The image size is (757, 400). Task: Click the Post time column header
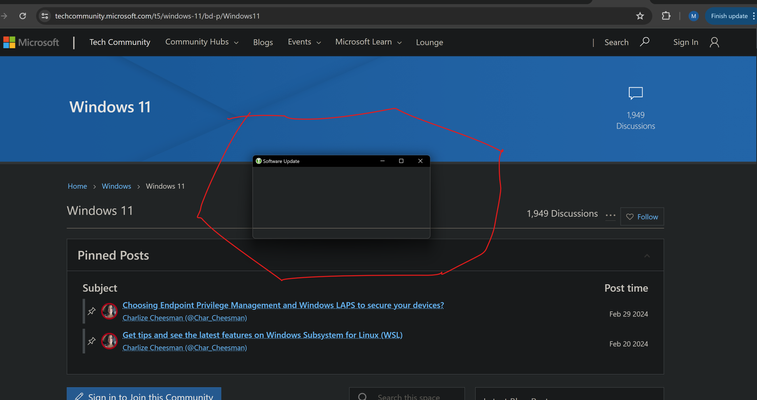(626, 288)
